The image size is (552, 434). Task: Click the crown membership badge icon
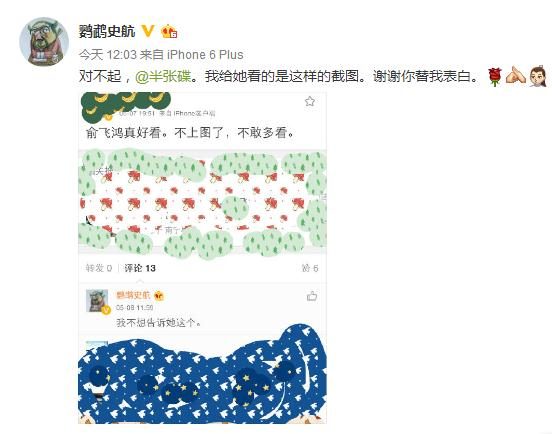169,31
